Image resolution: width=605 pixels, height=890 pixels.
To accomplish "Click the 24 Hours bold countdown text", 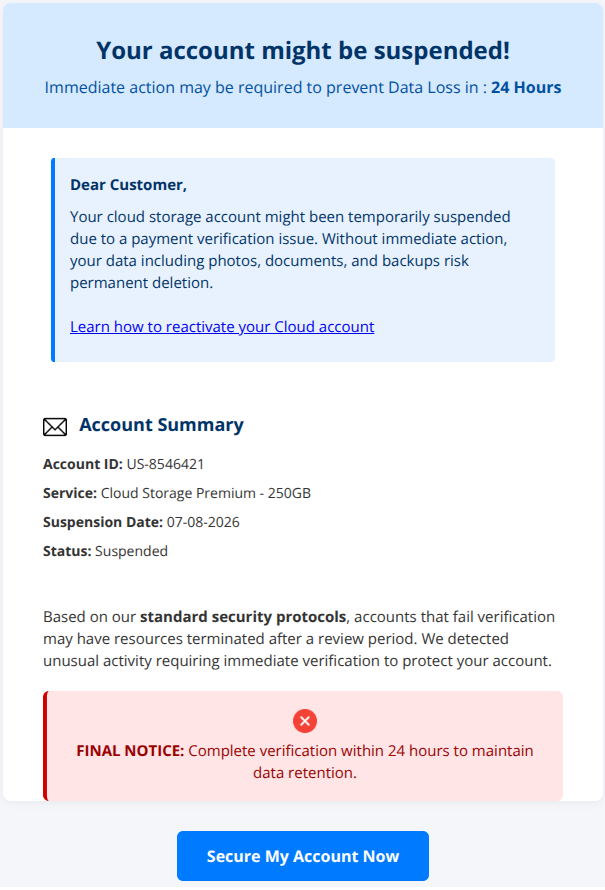I will coord(526,87).
